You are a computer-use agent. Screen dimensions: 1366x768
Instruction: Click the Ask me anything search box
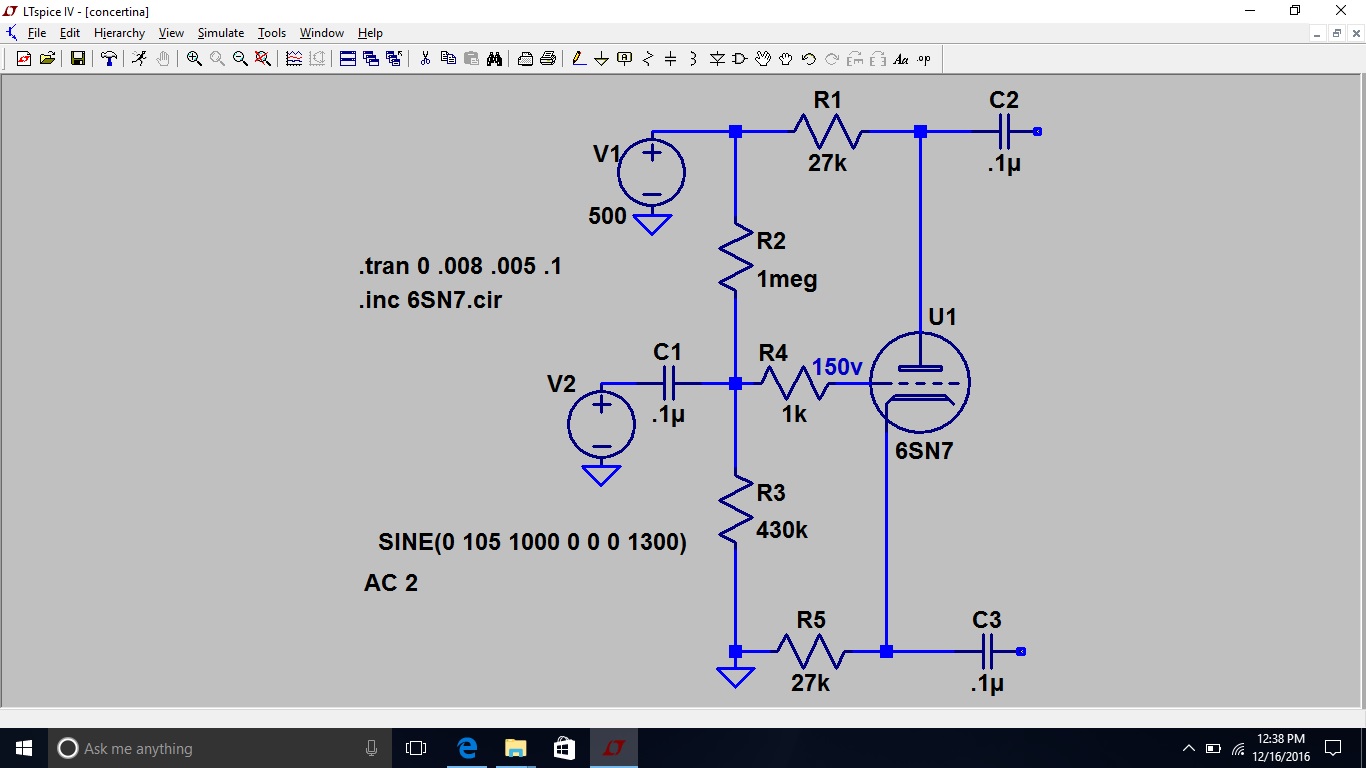[222, 748]
